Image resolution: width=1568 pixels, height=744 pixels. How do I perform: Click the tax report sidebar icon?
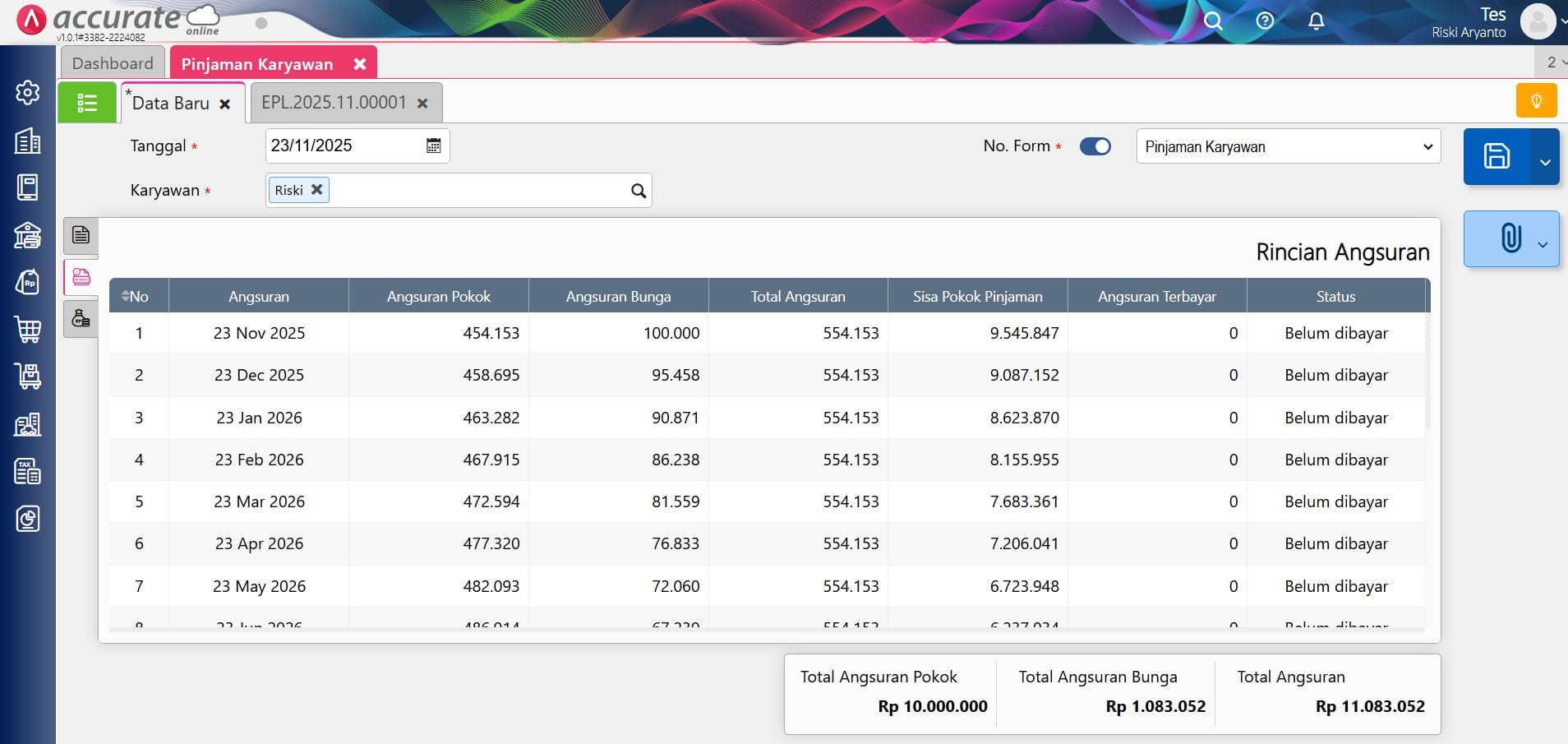[x=27, y=472]
